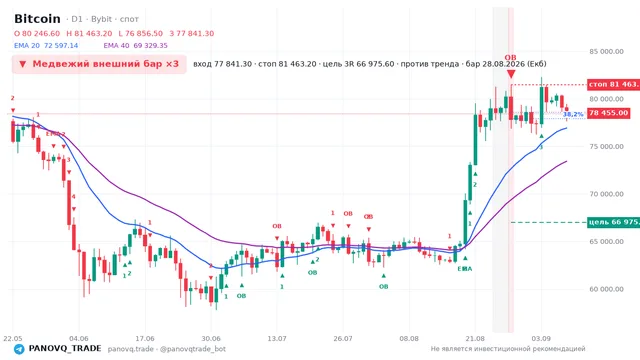The width and height of the screenshot is (640, 360).
Task: Click the Не является инвестиционной рекомендацией disclaimer
Action: (508, 349)
